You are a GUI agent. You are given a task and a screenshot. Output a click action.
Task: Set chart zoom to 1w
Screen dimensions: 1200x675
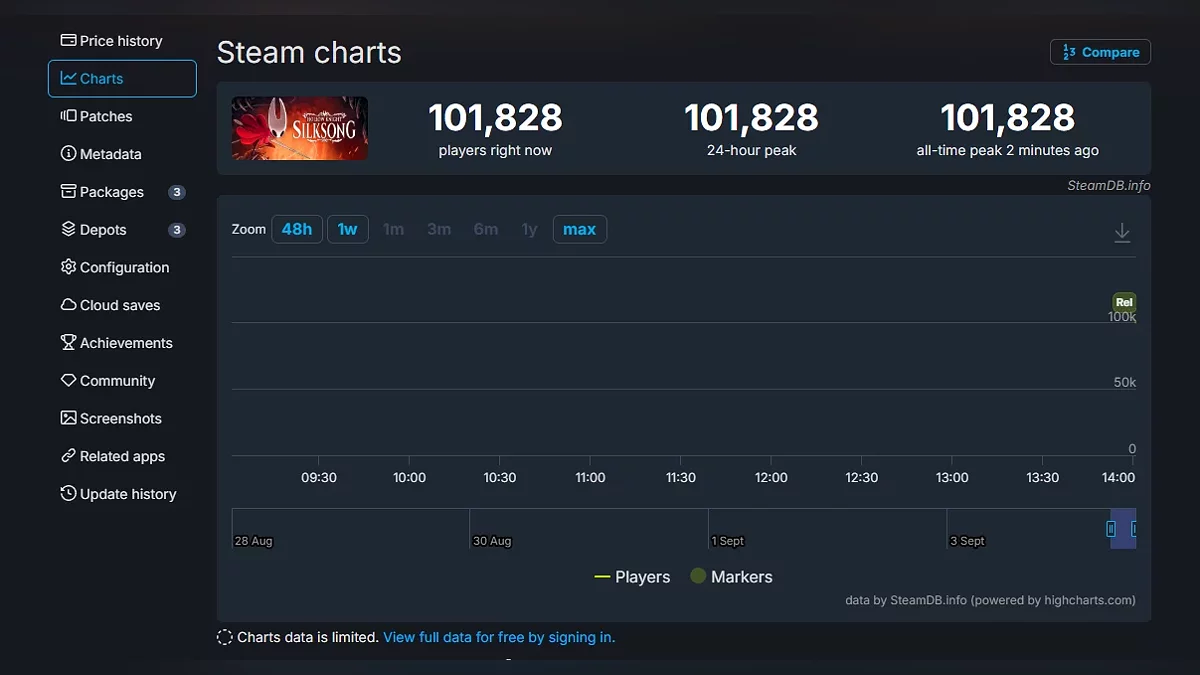point(347,229)
